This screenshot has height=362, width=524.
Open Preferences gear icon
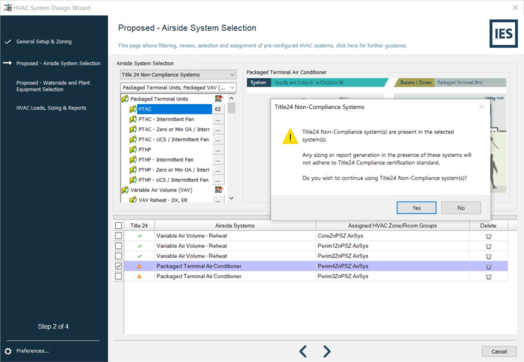[x=8, y=351]
